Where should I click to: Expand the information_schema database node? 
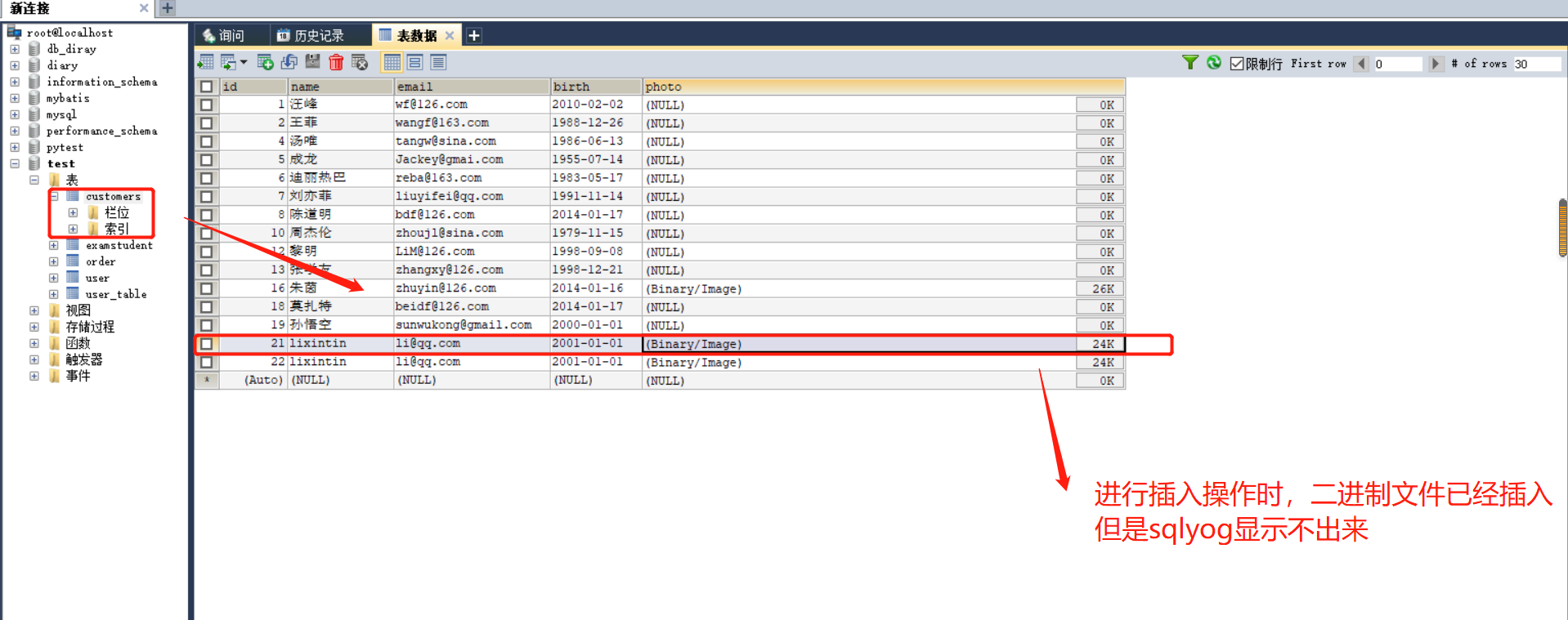click(15, 82)
